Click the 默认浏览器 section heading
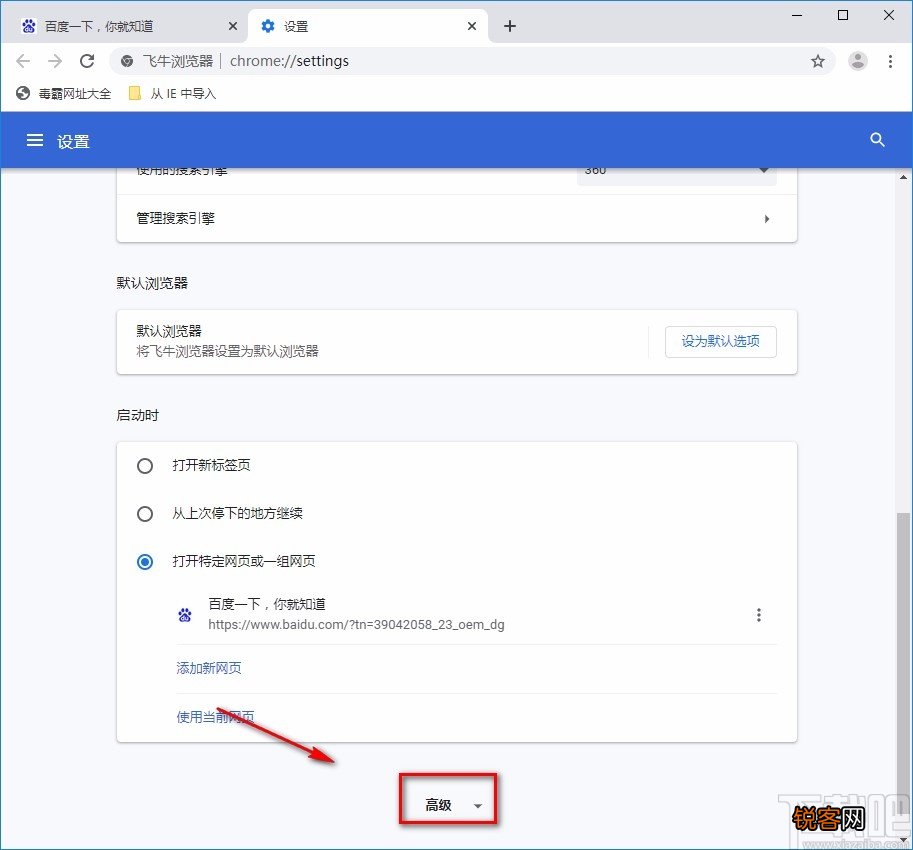913x850 pixels. 152,284
